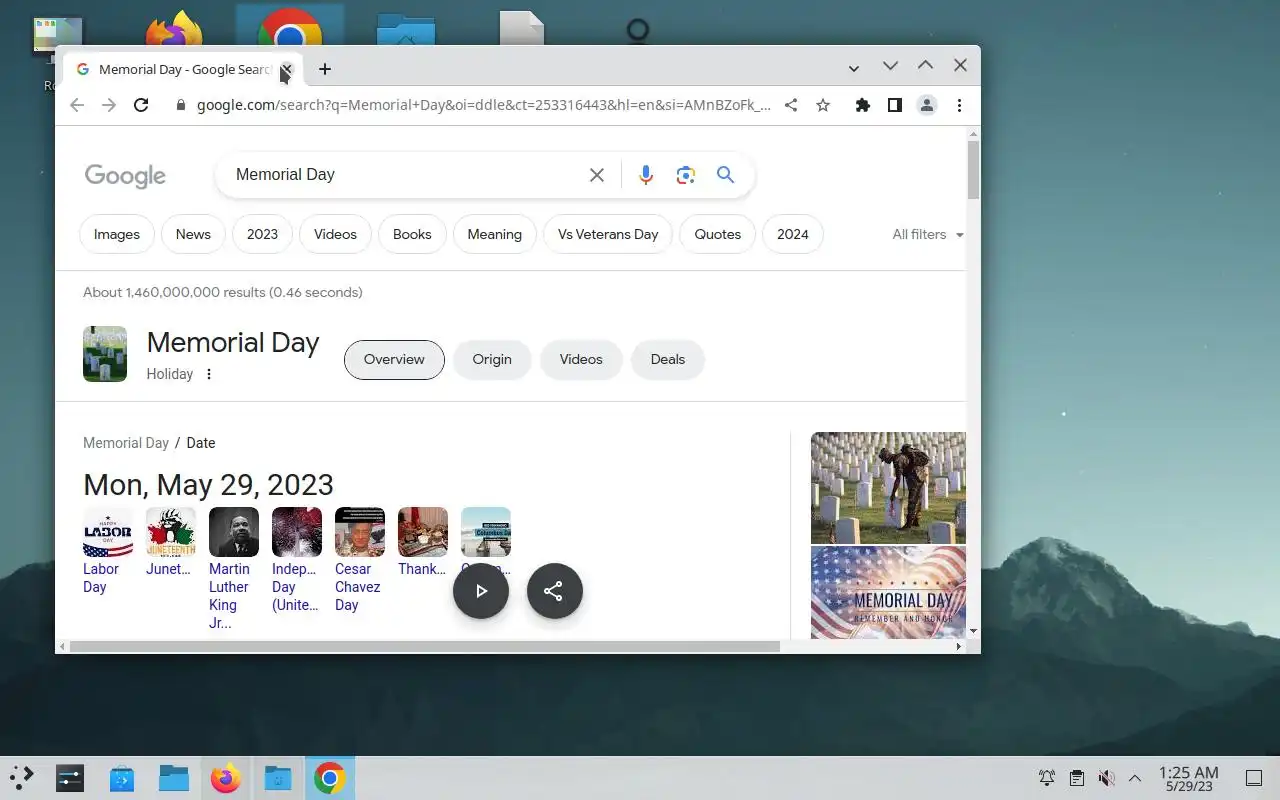The height and width of the screenshot is (800, 1280).
Task: Start a voice search with the microphone
Action: coord(646,175)
